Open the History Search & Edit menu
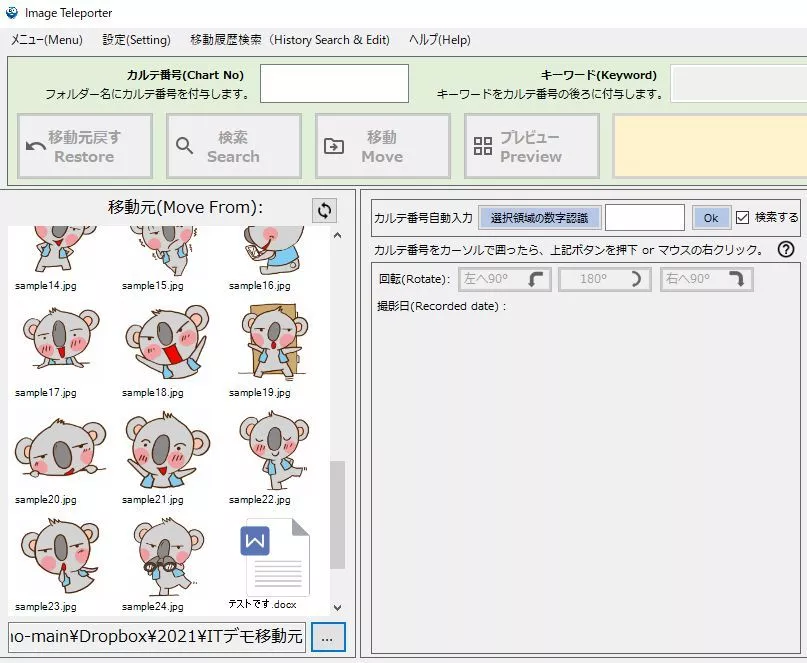The width and height of the screenshot is (807, 663). click(289, 40)
